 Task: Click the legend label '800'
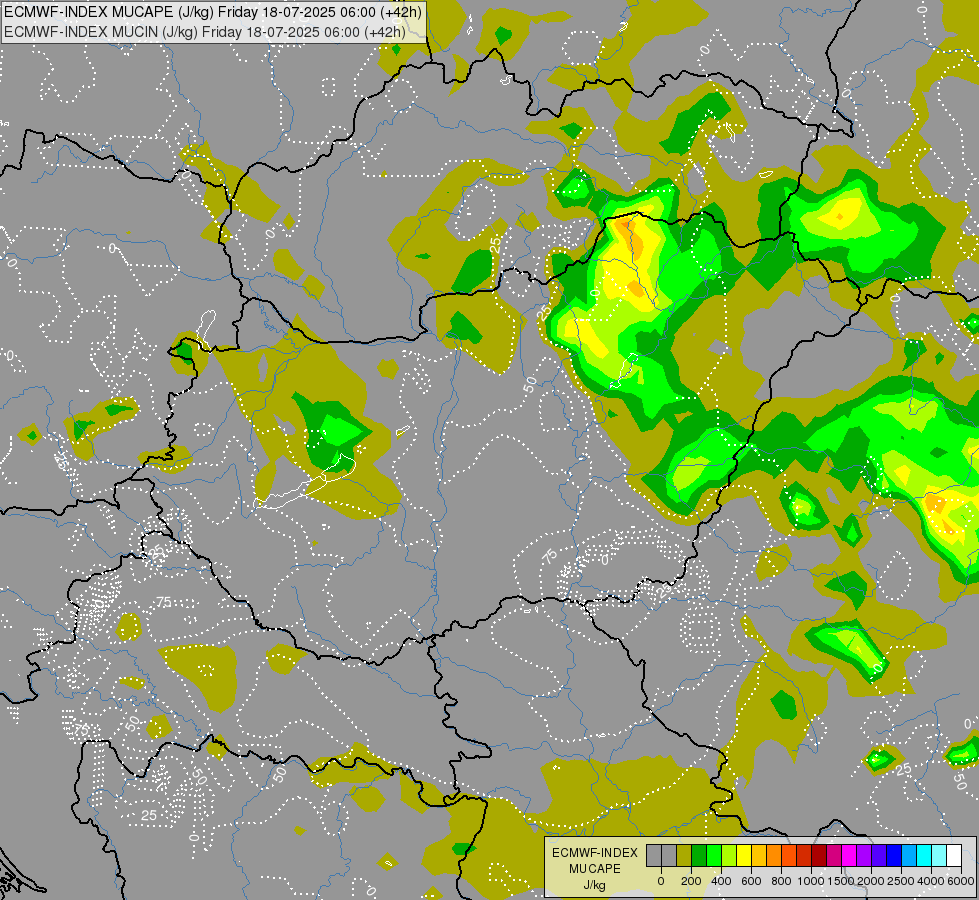click(781, 881)
